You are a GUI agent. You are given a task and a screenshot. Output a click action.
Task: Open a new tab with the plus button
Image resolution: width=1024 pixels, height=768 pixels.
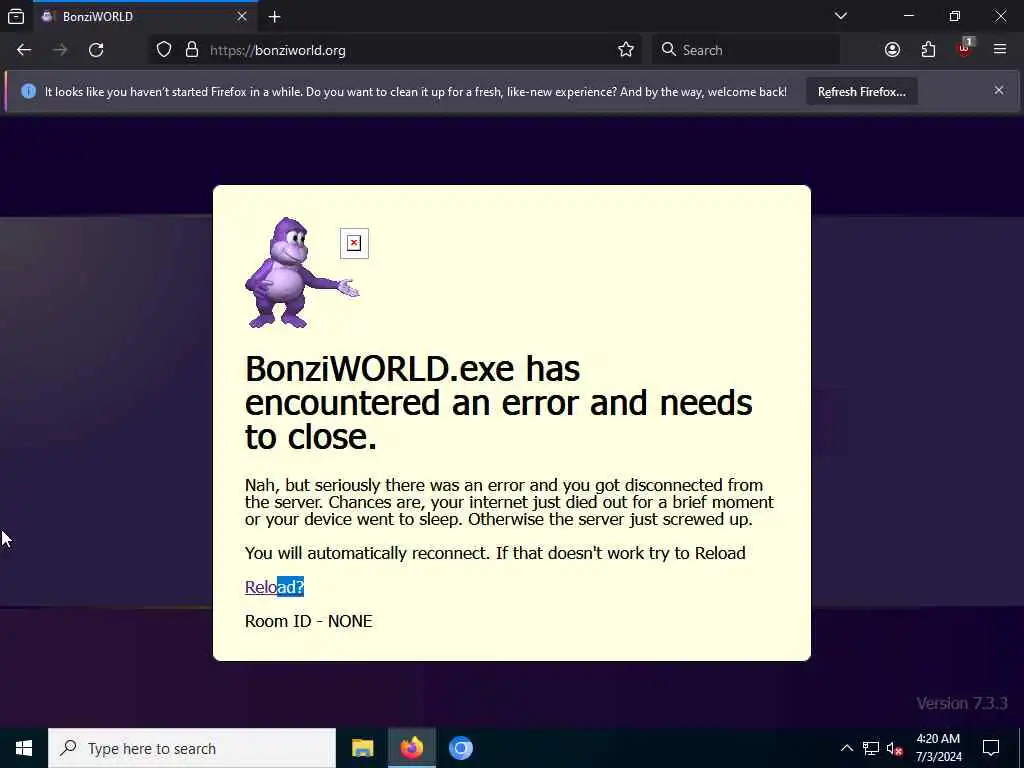274,16
